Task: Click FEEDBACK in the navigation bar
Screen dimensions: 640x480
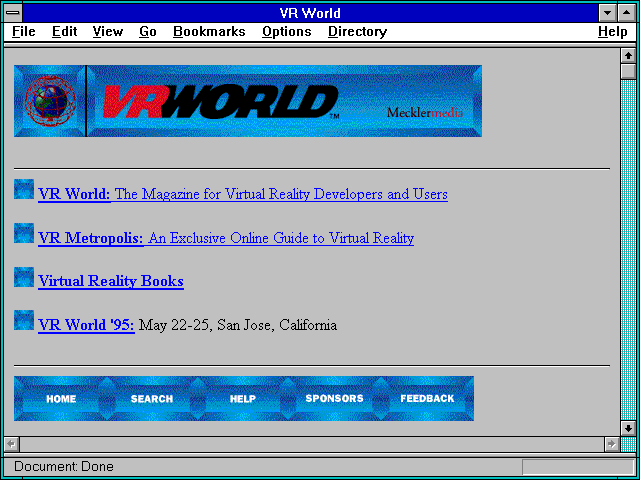Action: pos(427,398)
